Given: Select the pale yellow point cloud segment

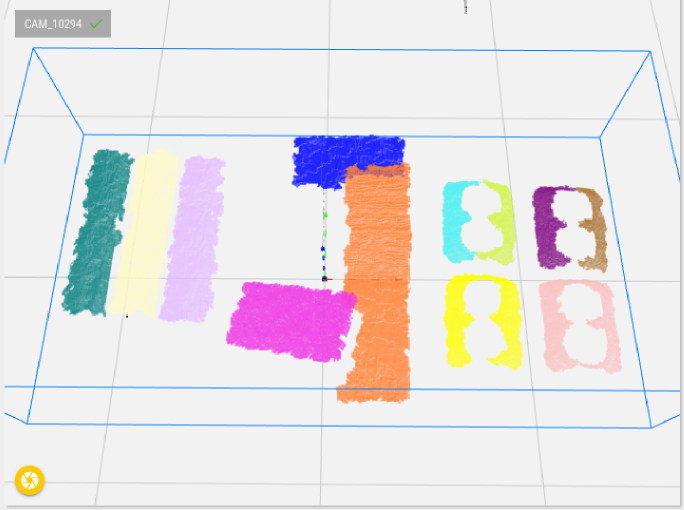Looking at the screenshot, I should pyautogui.click(x=143, y=232).
